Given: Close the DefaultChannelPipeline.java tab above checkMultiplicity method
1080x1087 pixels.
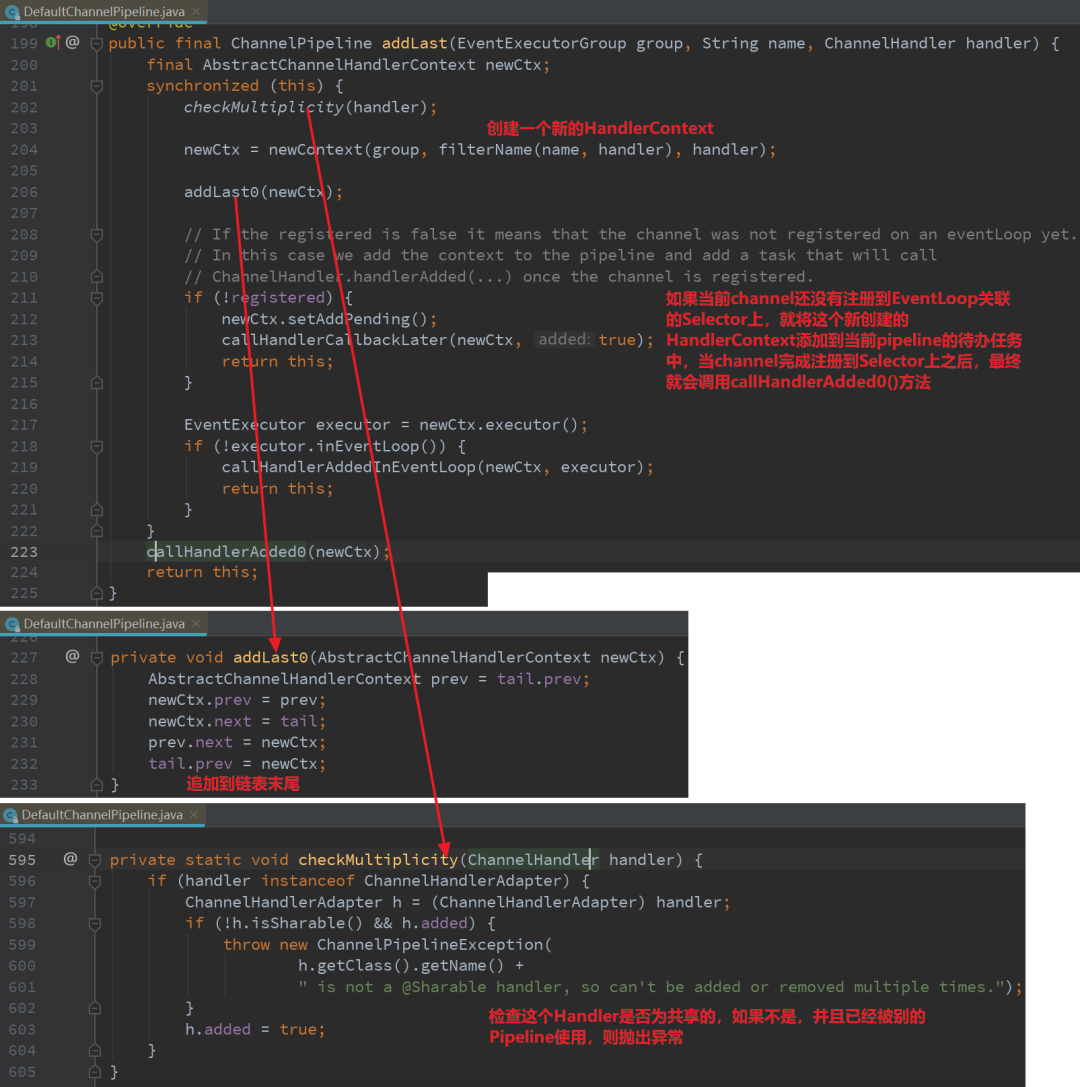Looking at the screenshot, I should [194, 815].
